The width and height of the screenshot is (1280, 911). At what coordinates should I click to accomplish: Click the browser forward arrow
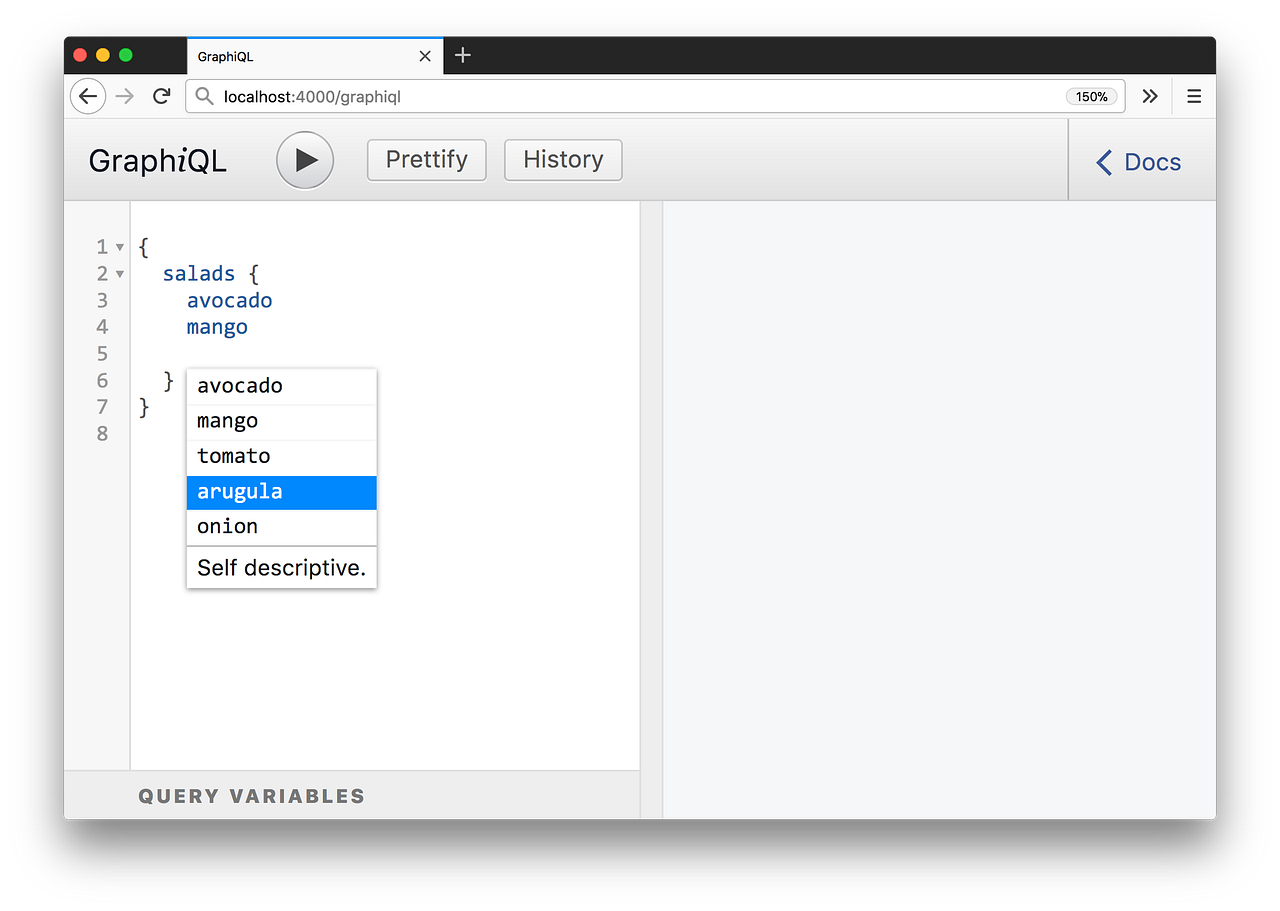tap(124, 96)
